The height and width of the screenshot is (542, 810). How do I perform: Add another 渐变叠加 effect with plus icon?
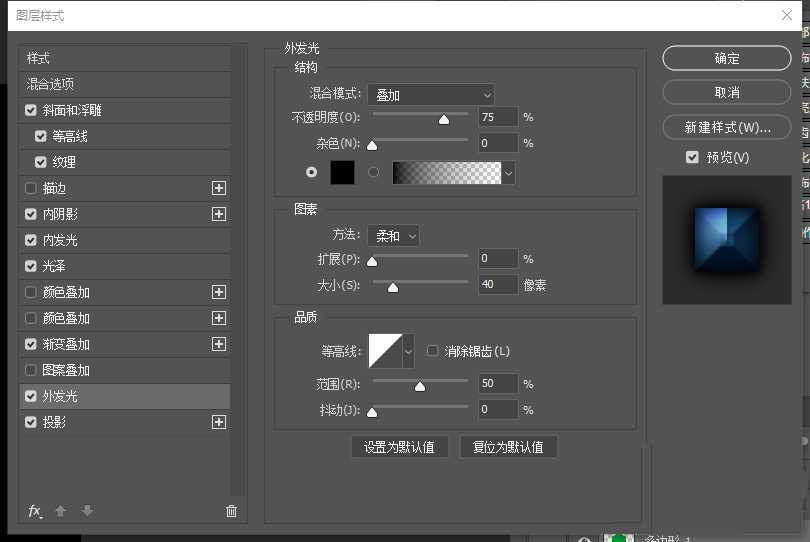(219, 344)
